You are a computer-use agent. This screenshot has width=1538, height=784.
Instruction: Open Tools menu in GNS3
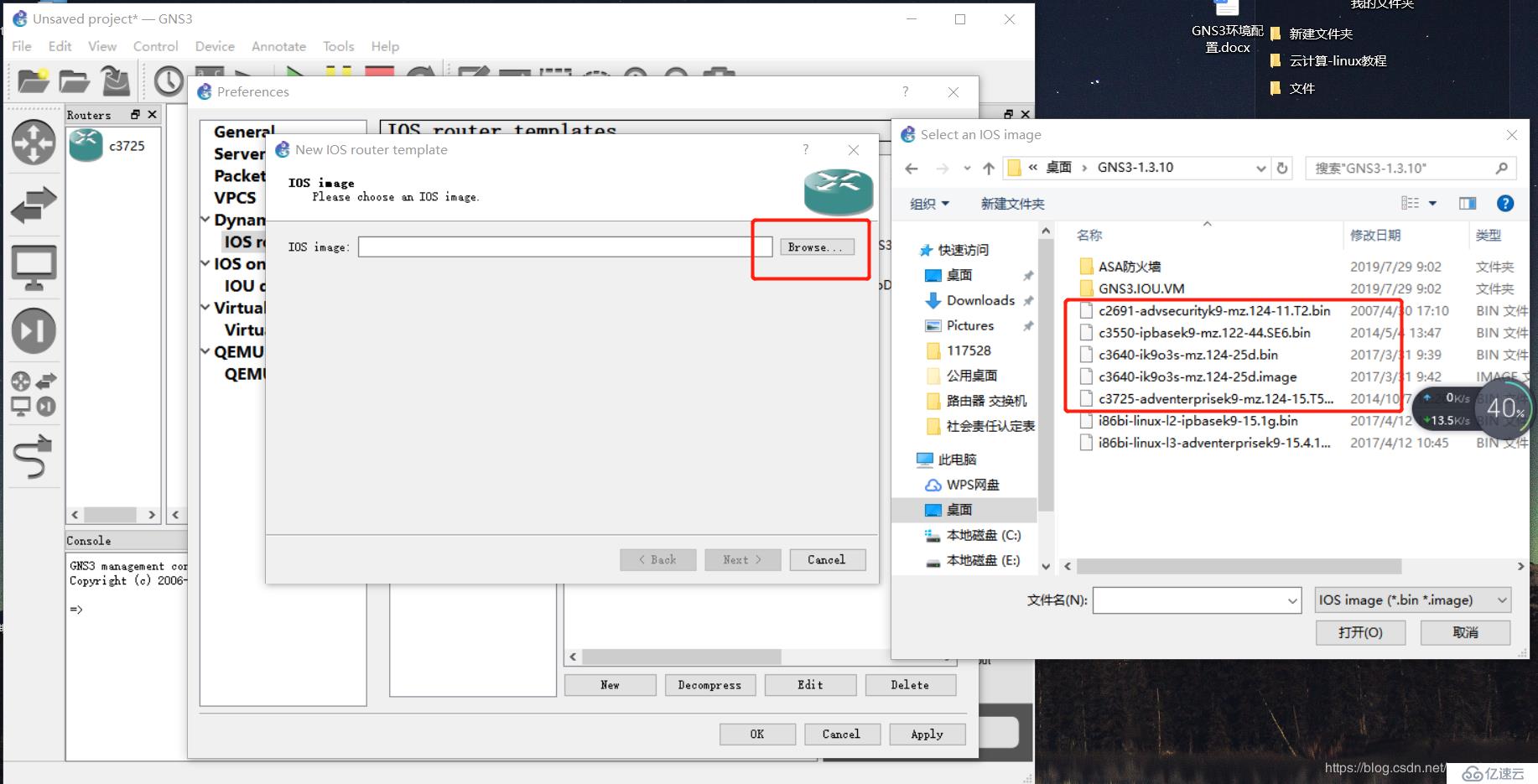coord(338,46)
